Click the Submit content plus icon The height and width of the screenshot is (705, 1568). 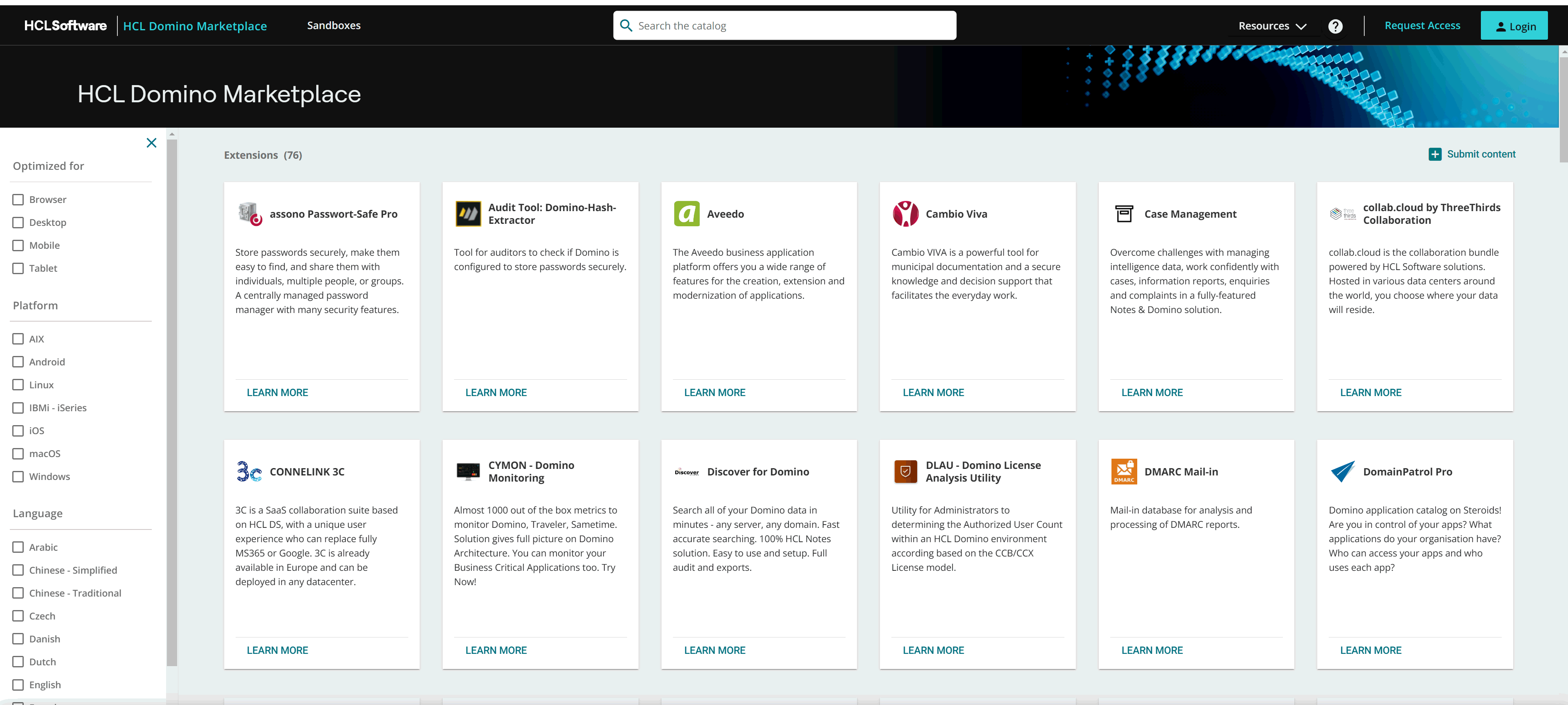pyautogui.click(x=1435, y=154)
